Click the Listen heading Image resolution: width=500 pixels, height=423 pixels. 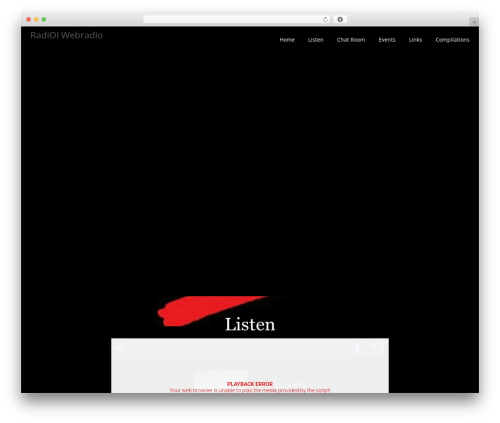(250, 324)
